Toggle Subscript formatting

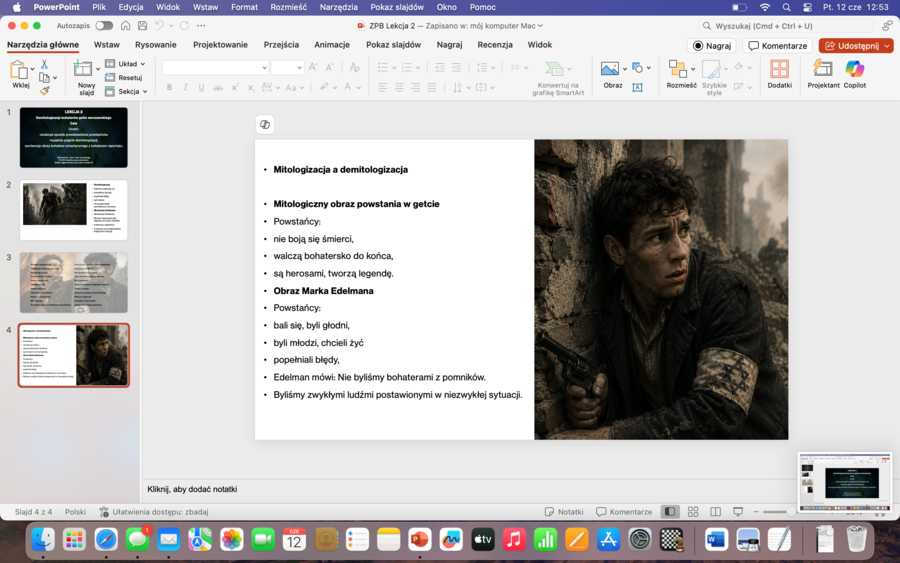[251, 87]
